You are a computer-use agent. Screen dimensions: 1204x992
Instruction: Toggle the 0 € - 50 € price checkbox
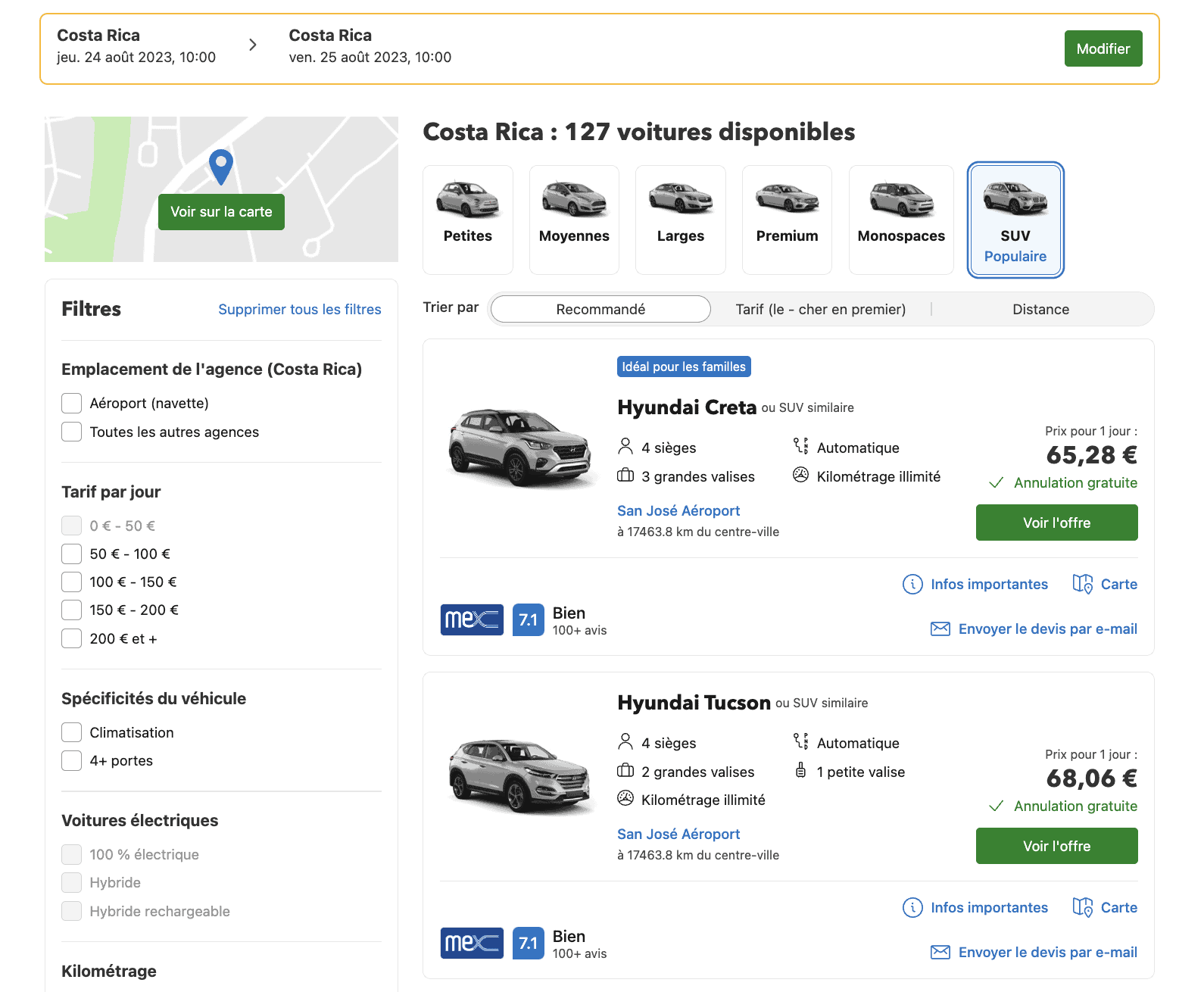(x=72, y=526)
